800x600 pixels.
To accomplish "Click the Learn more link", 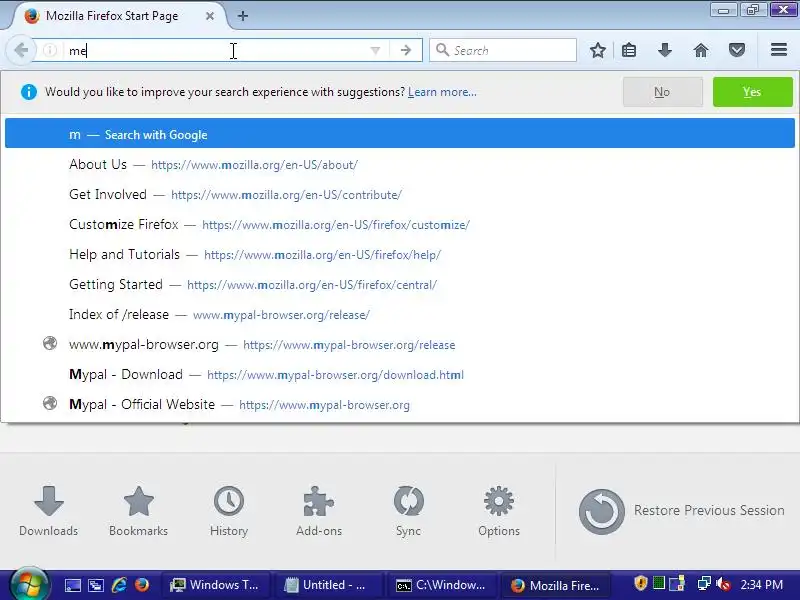I will (442, 92).
